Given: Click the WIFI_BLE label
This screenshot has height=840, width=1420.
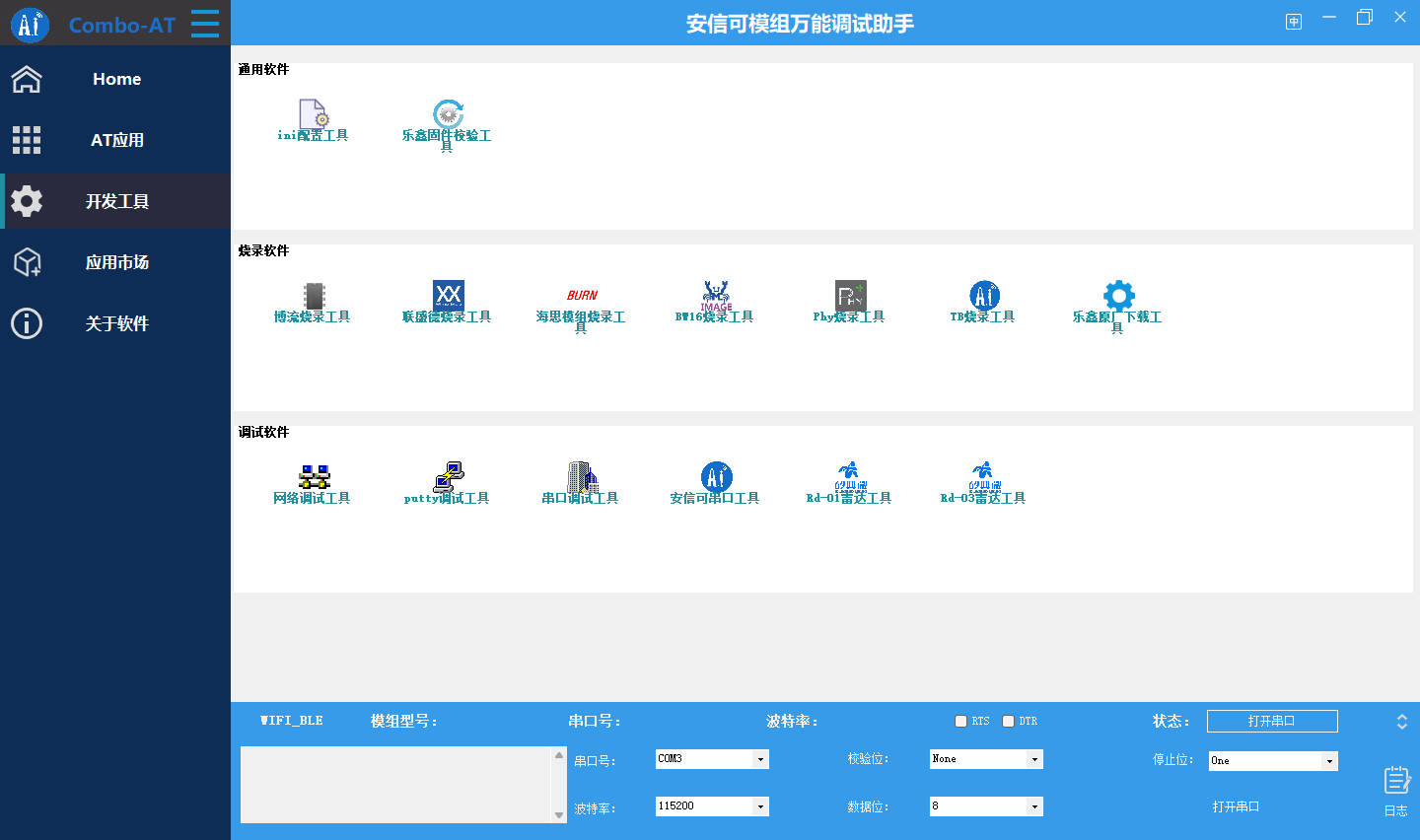Looking at the screenshot, I should (x=292, y=721).
